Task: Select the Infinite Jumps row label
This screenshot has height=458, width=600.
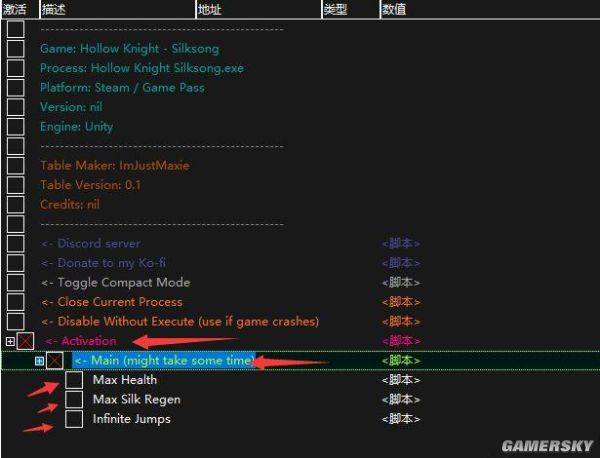Action: click(132, 419)
